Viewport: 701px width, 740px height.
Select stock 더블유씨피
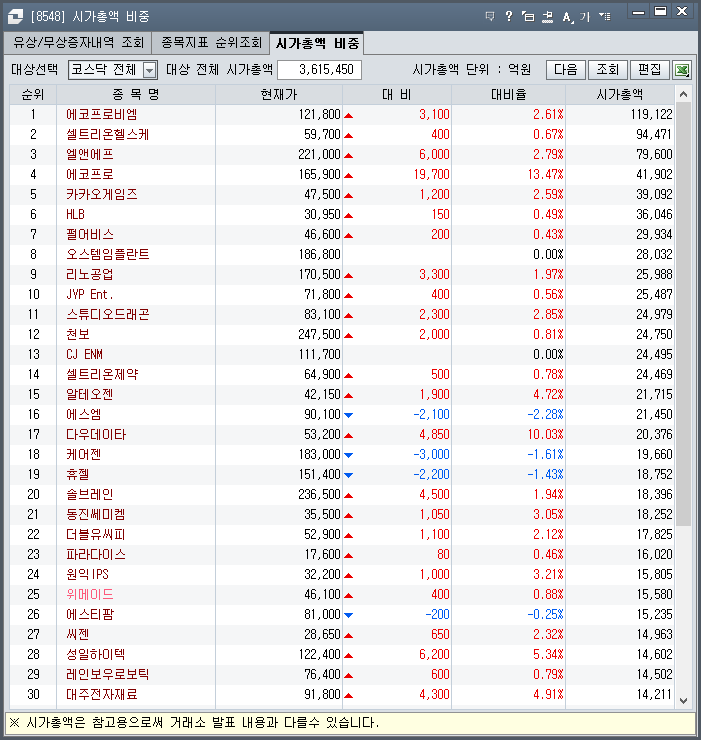(x=96, y=535)
